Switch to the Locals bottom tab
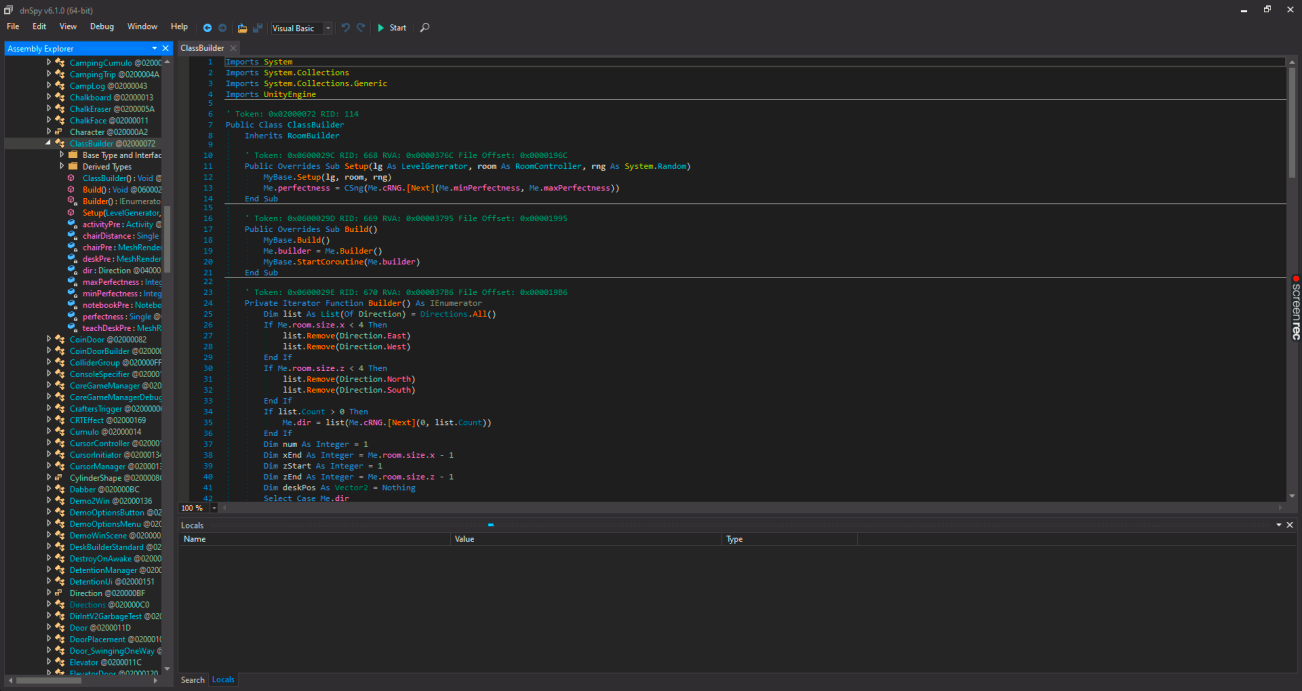The height and width of the screenshot is (691, 1302). pos(223,680)
